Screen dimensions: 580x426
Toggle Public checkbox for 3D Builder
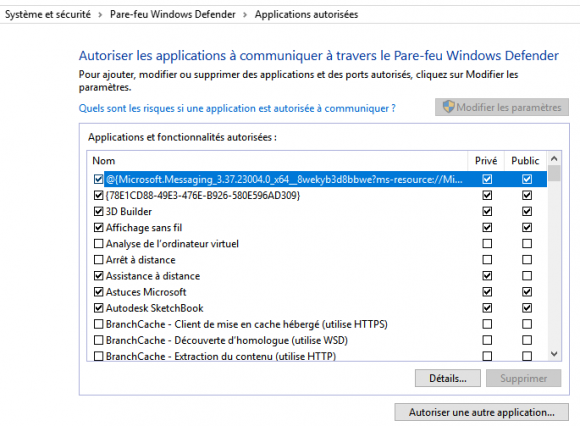tap(527, 212)
